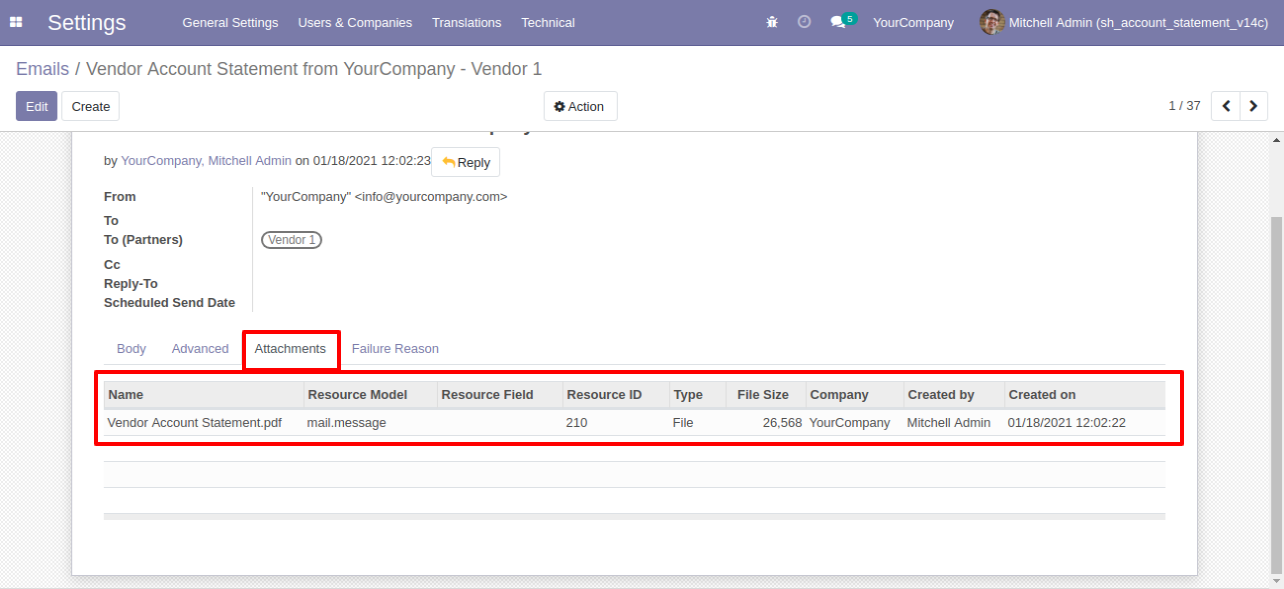Image resolution: width=1284 pixels, height=589 pixels.
Task: Click the vertical page scrollbar
Action: tap(1276, 397)
